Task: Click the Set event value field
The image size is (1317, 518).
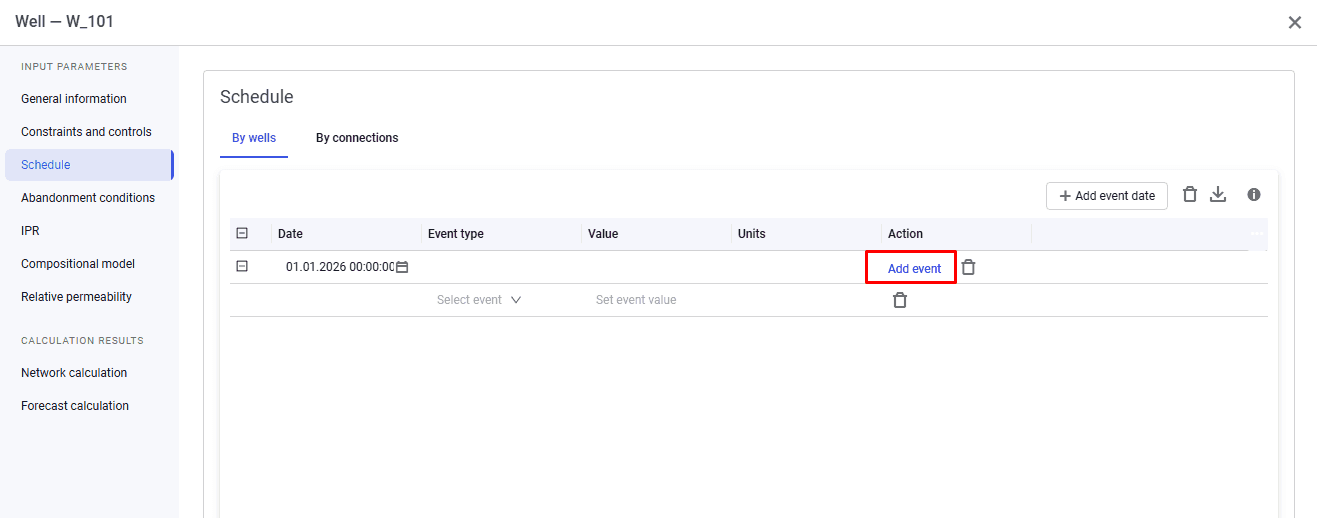Action: 636,300
